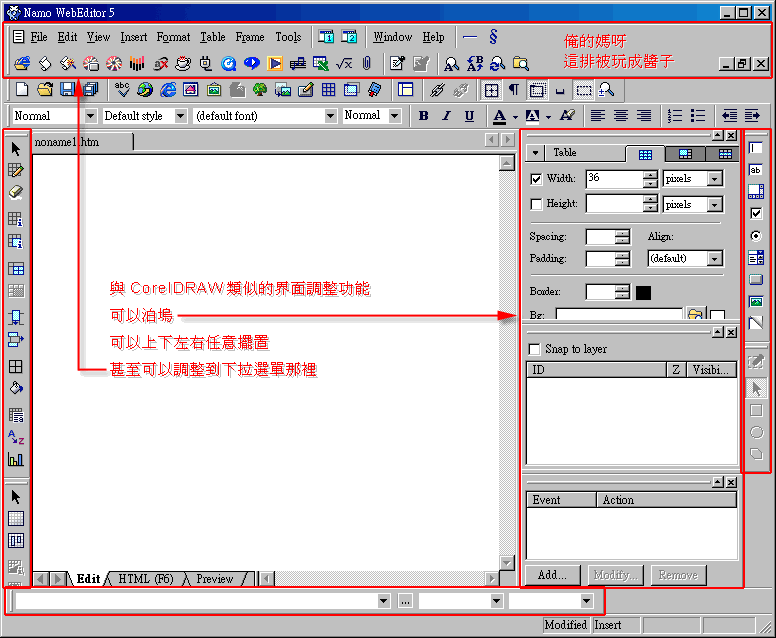The width and height of the screenshot is (776, 638).
Task: Click checkbox form element in right toolbar
Action: click(756, 213)
